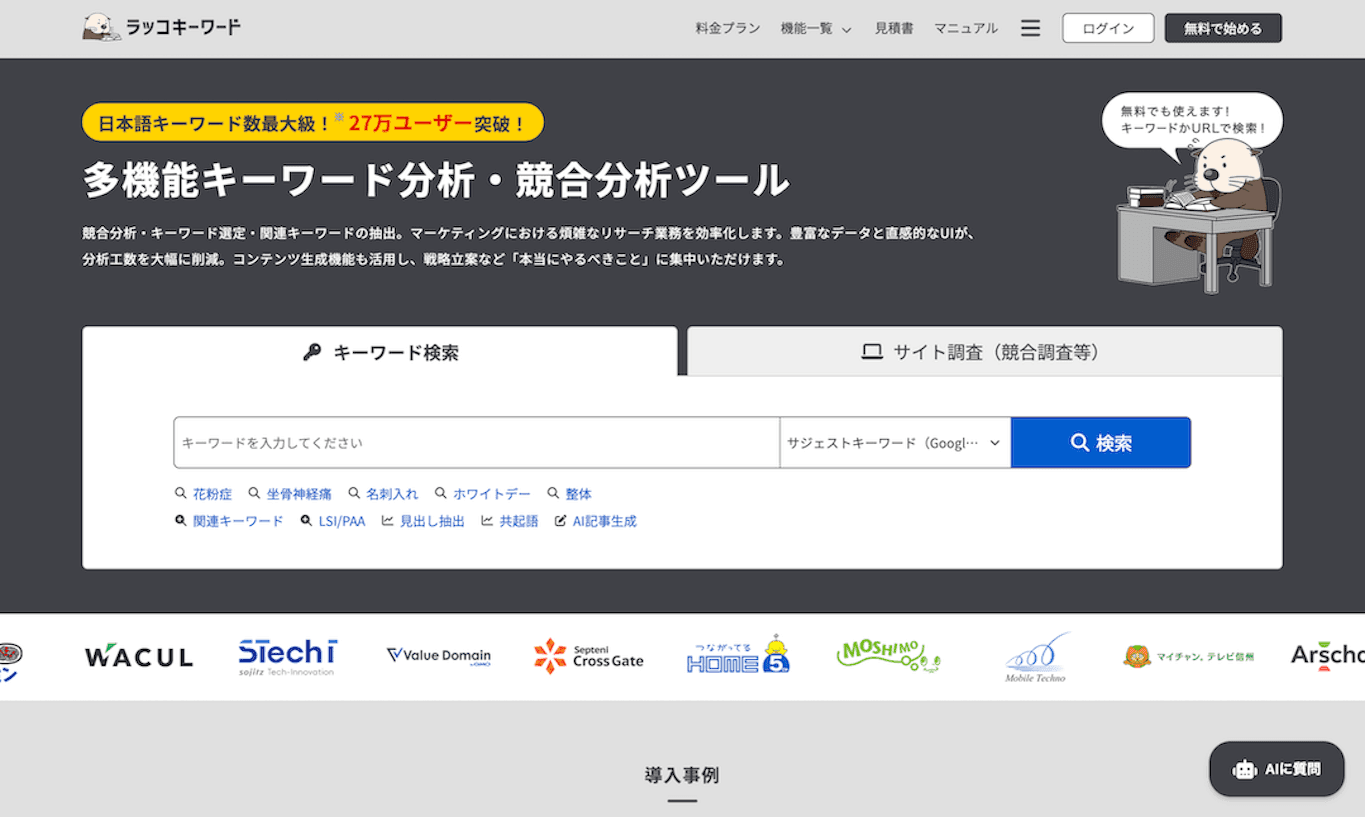1365x817 pixels.
Task: Open the hamburger menu icon
Action: tap(1030, 28)
